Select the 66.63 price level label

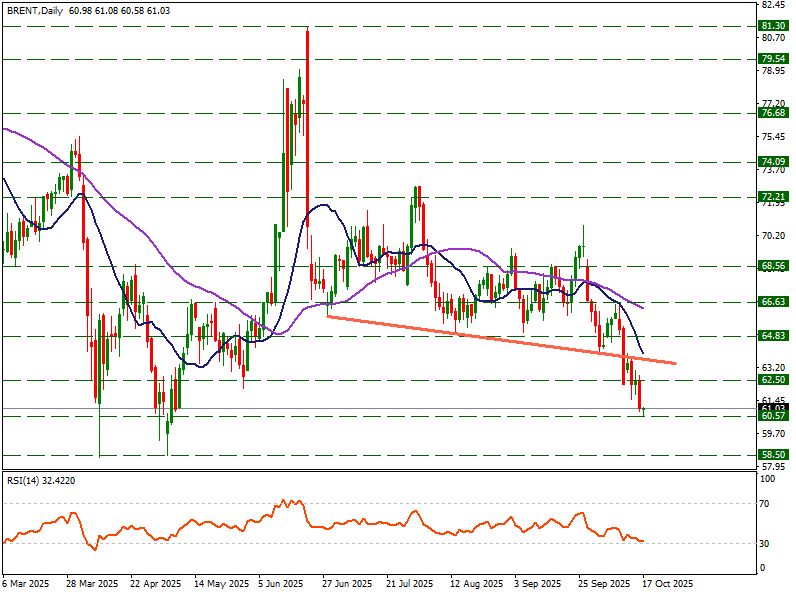pos(772,301)
